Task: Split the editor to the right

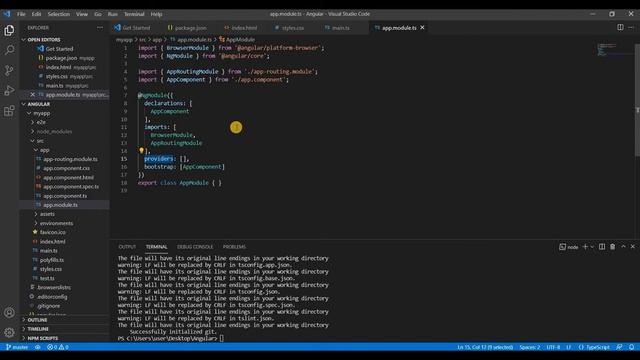Action: [x=620, y=27]
